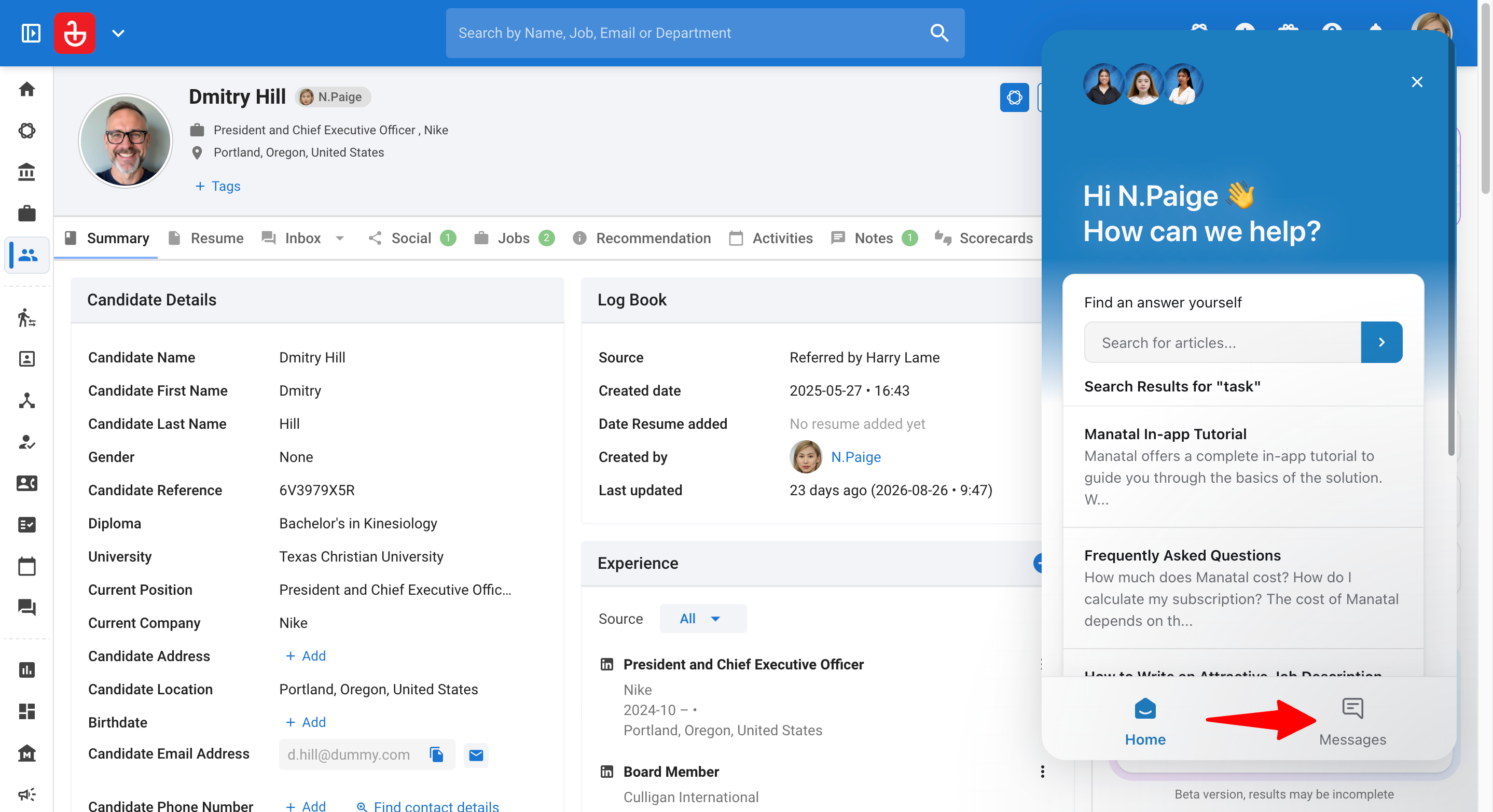The width and height of the screenshot is (1493, 812).
Task: Click the N.Paige owner chip
Action: tap(333, 97)
